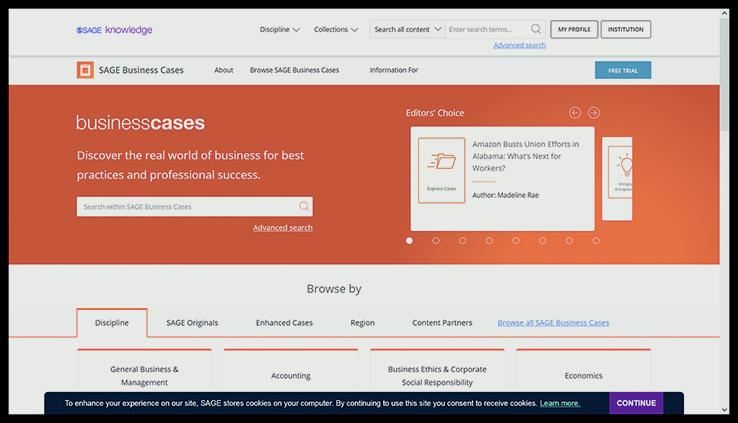Viewport: 738px width, 423px height.
Task: Click the page scrollbar down arrow
Action: click(724, 410)
